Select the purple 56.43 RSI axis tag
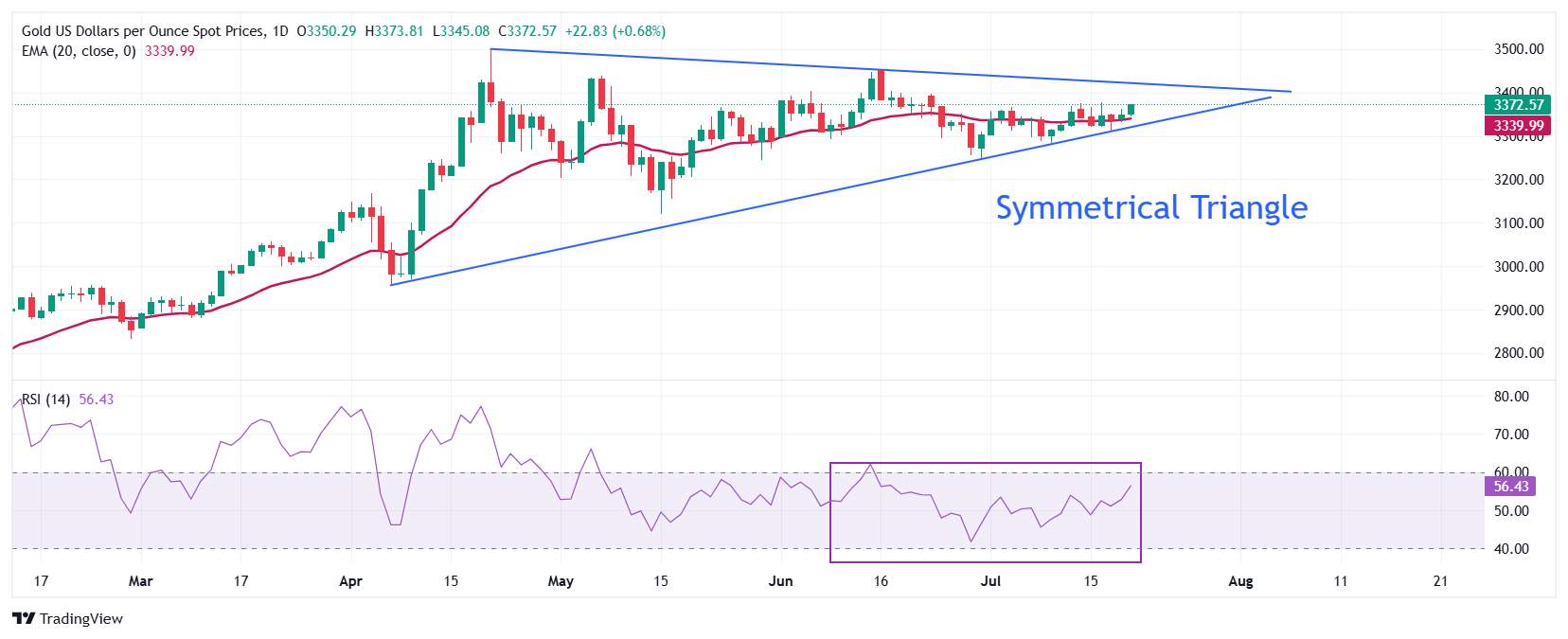The width and height of the screenshot is (1568, 639). 1510,487
